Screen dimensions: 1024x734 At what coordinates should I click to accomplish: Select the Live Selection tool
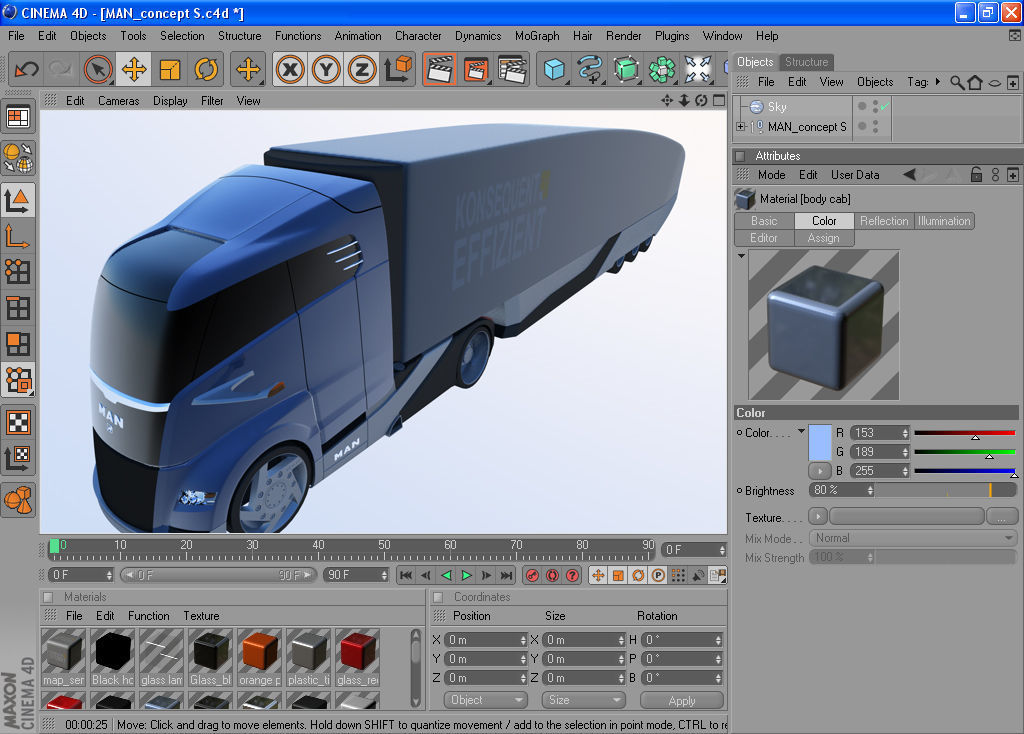point(98,69)
